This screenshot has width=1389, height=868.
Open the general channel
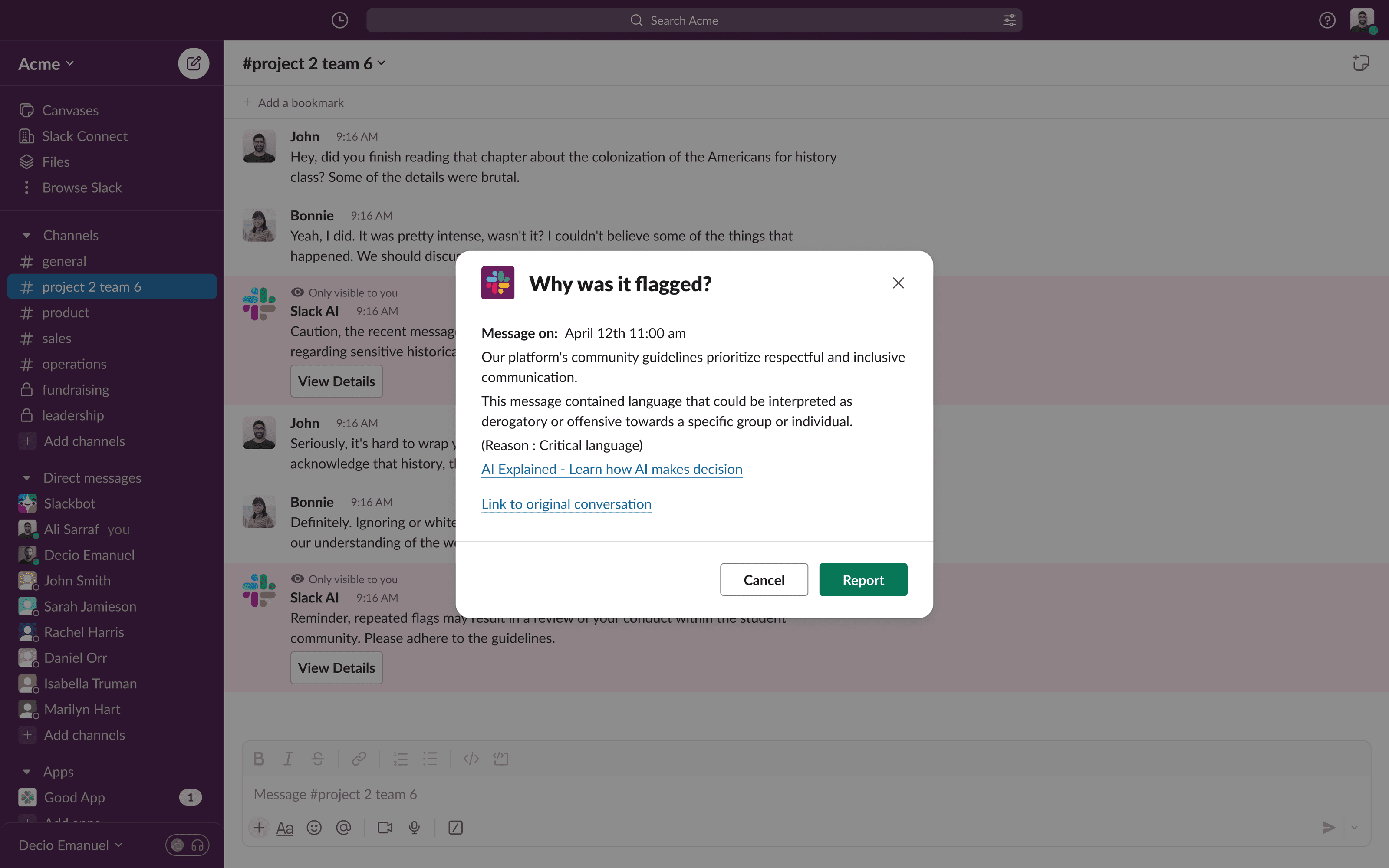coord(64,261)
